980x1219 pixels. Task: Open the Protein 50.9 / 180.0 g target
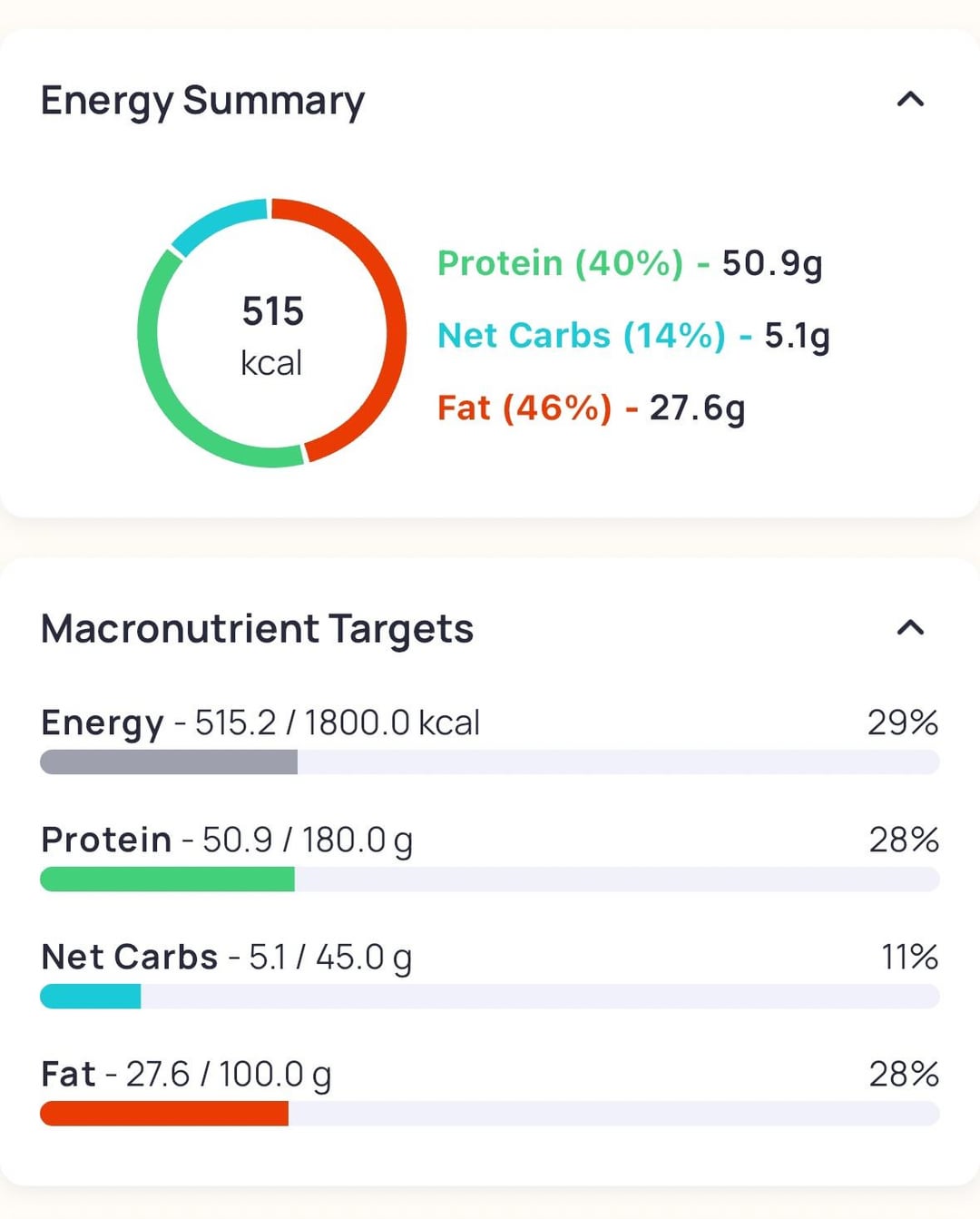click(x=227, y=840)
